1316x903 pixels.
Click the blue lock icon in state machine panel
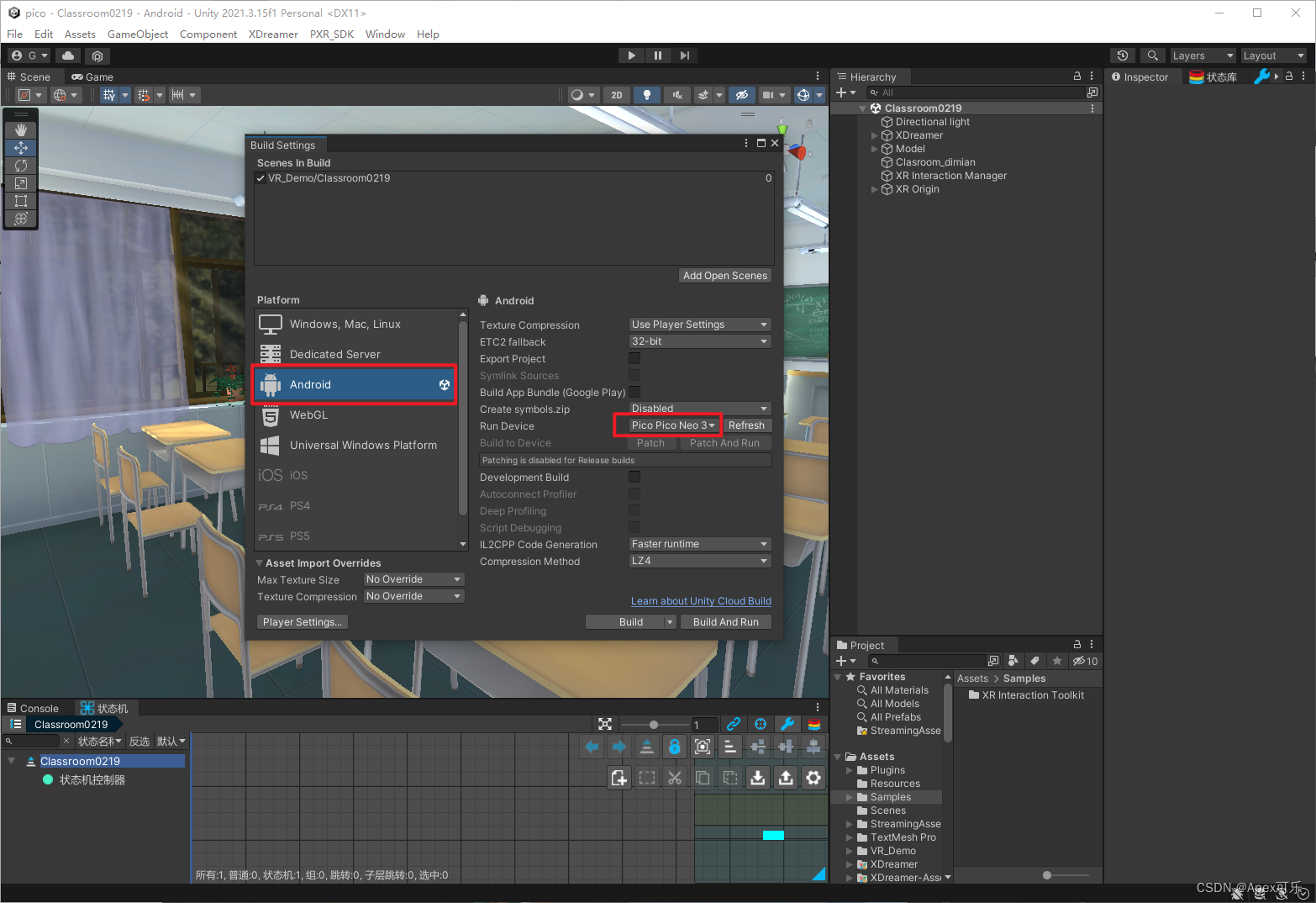pos(674,747)
